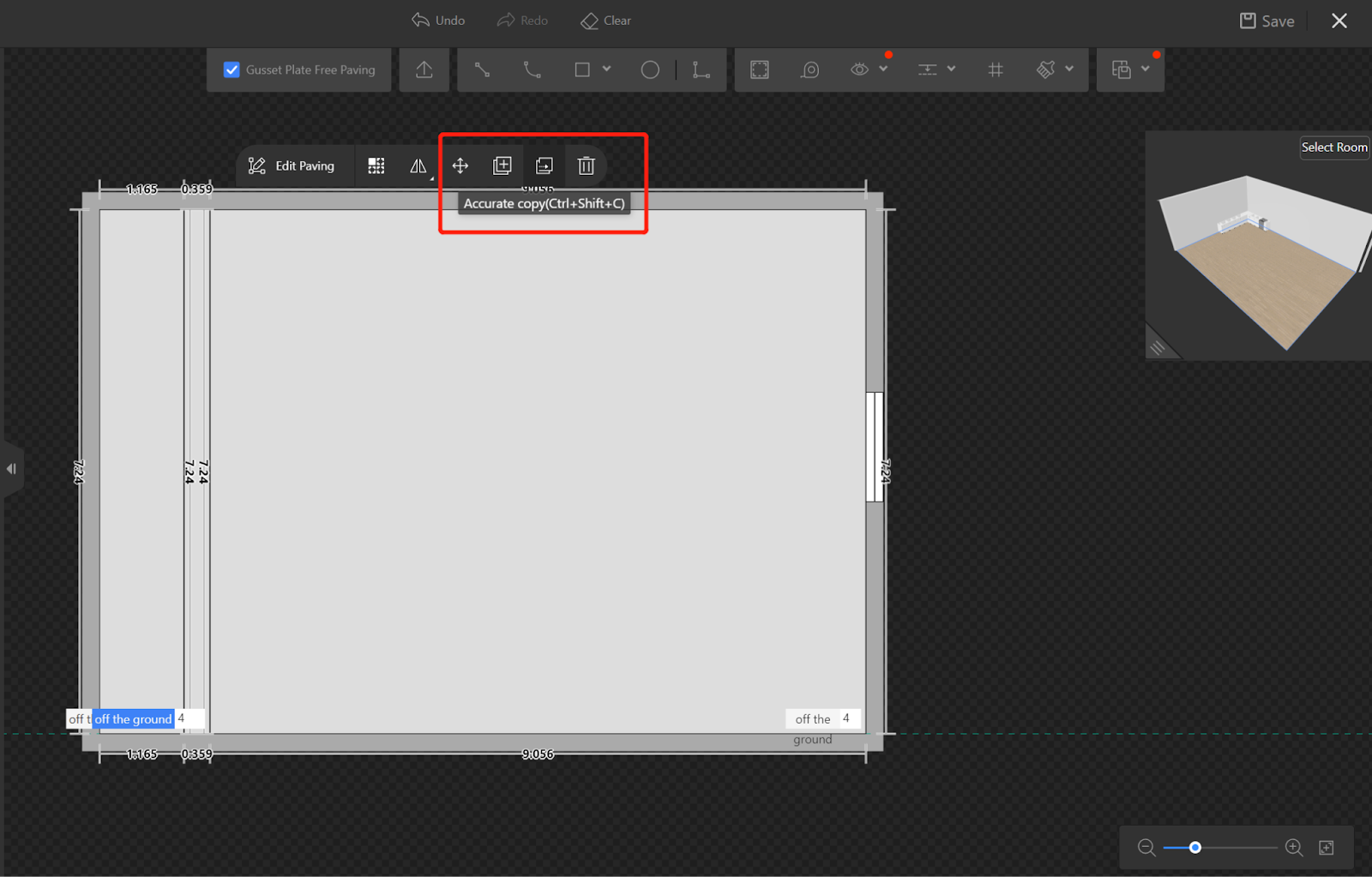Delete selection with trash icon
1372x877 pixels.
(587, 166)
